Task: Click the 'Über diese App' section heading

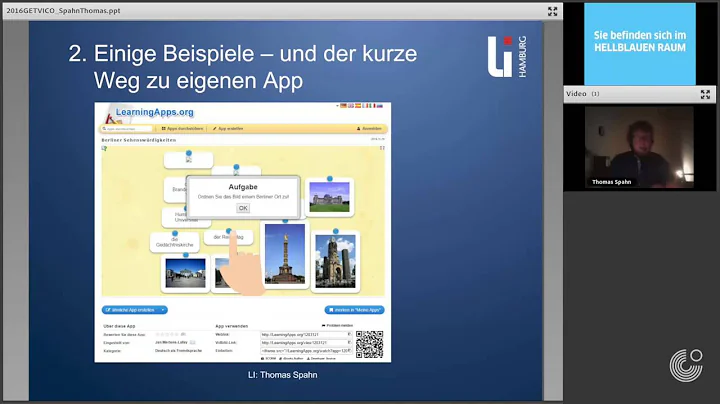Action: click(x=119, y=326)
